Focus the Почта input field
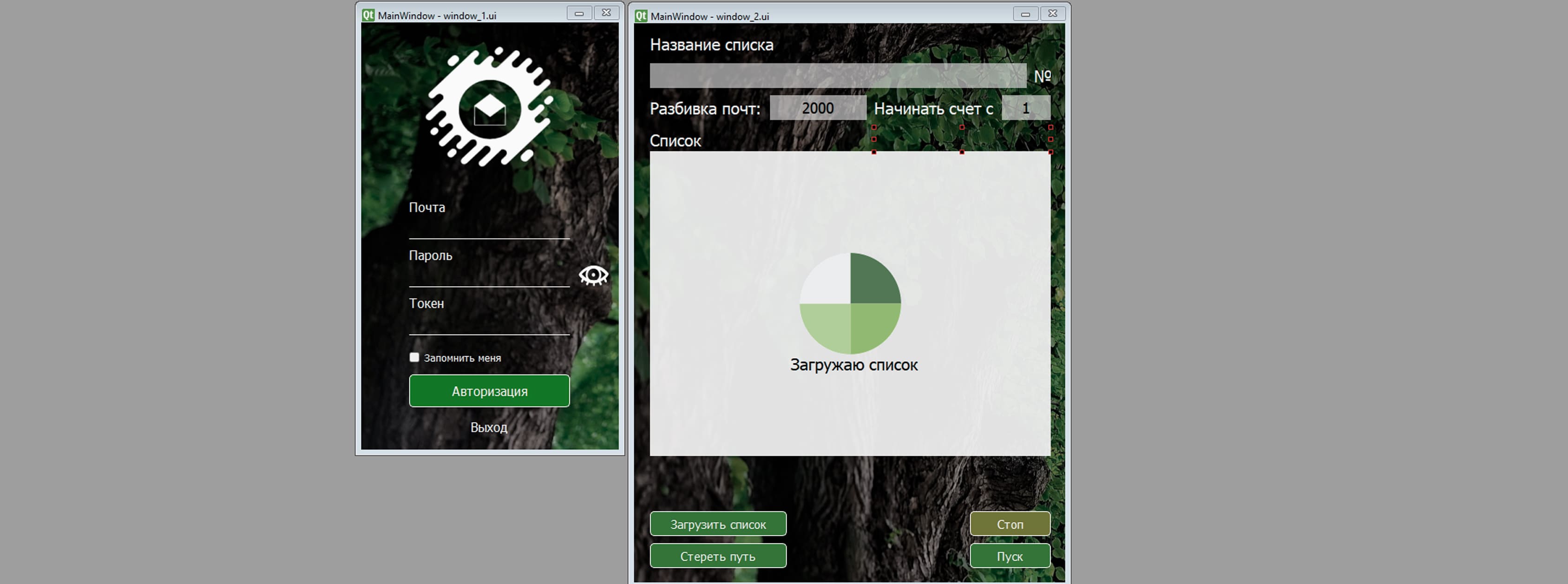1568x584 pixels. tap(489, 228)
